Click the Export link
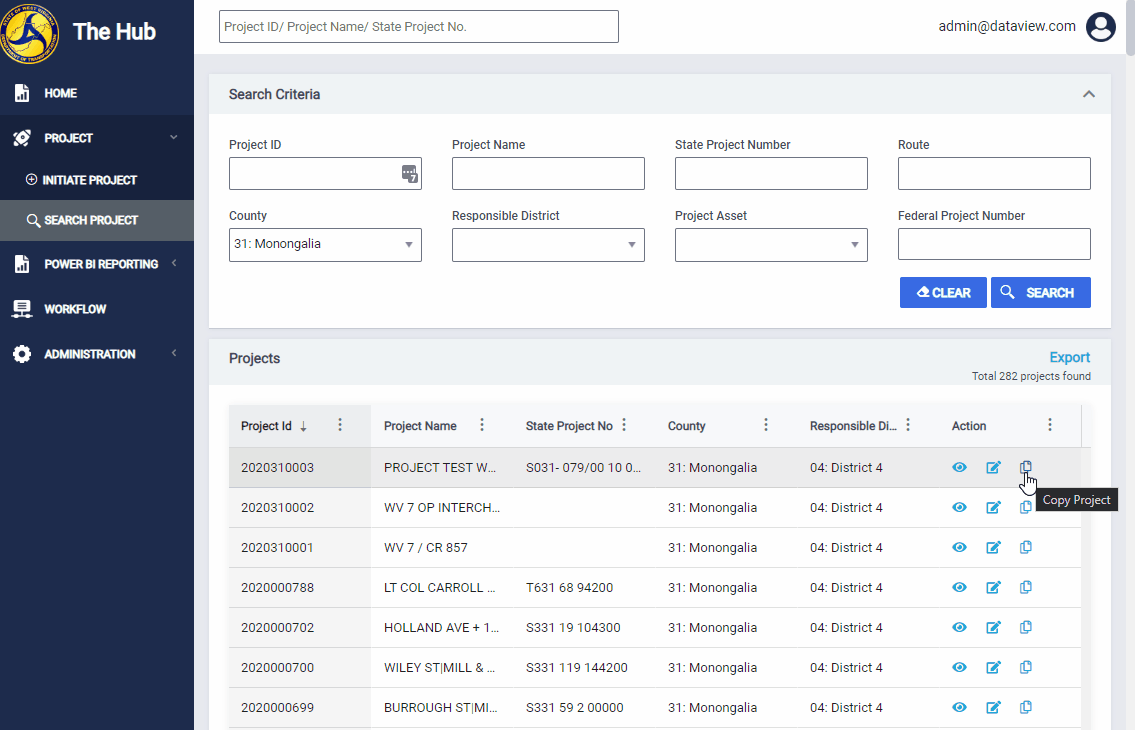 coord(1069,357)
